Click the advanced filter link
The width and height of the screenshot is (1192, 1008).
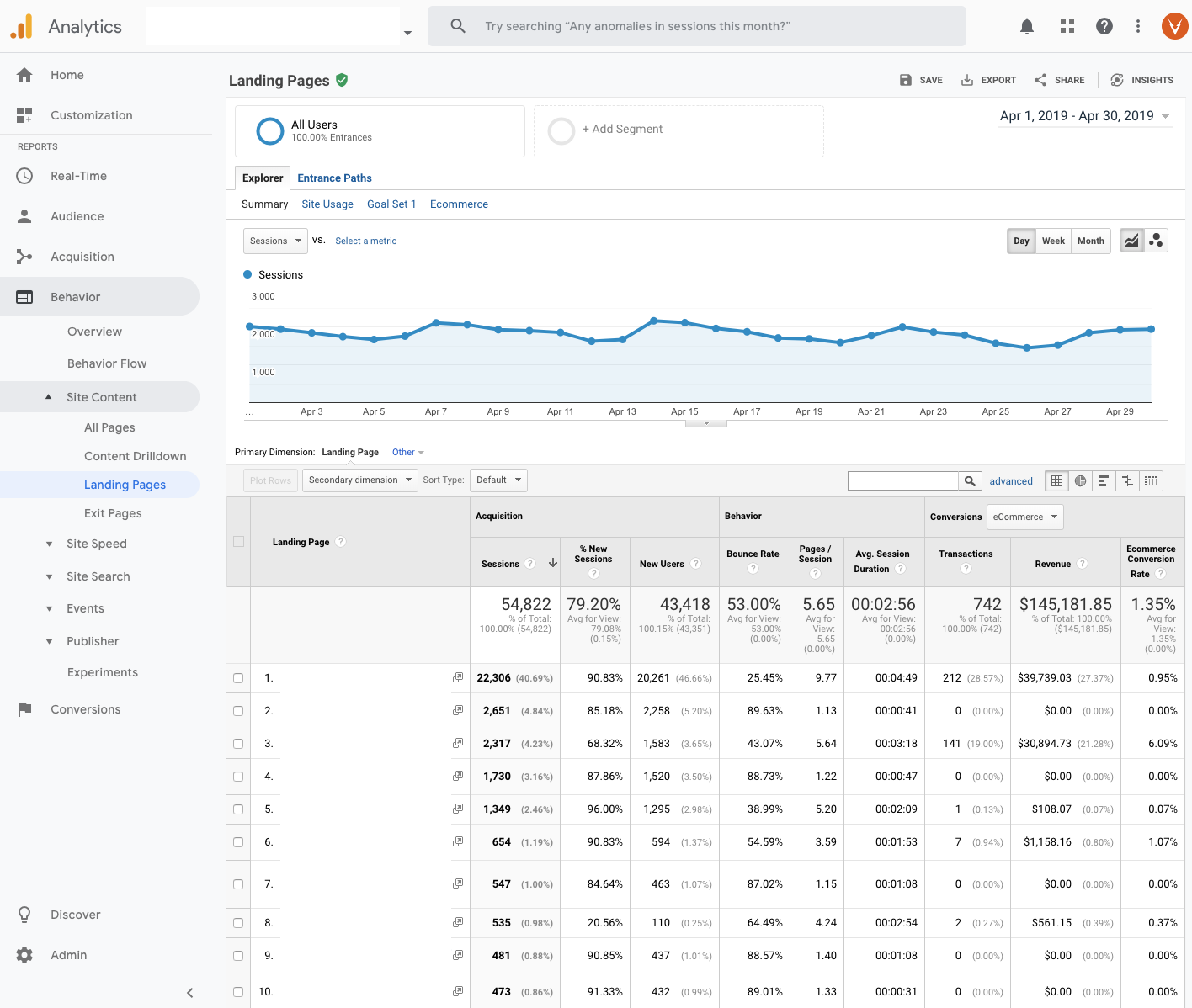1010,481
